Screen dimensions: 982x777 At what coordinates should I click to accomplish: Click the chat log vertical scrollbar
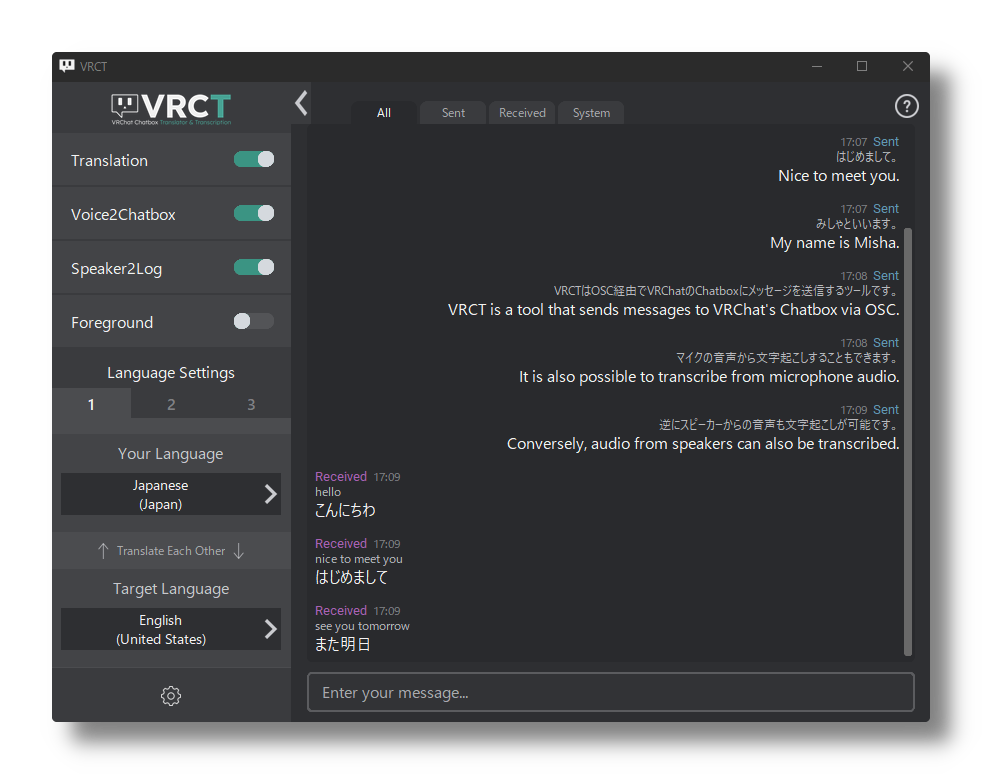pyautogui.click(x=907, y=441)
